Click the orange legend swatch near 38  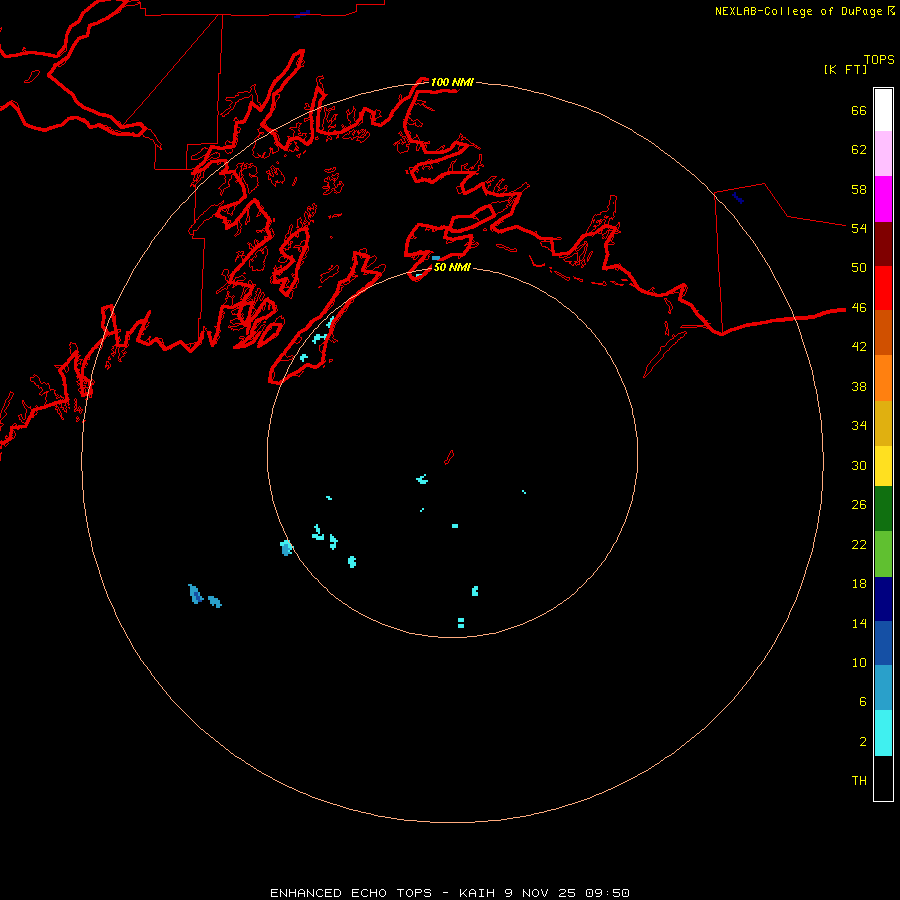pyautogui.click(x=883, y=378)
